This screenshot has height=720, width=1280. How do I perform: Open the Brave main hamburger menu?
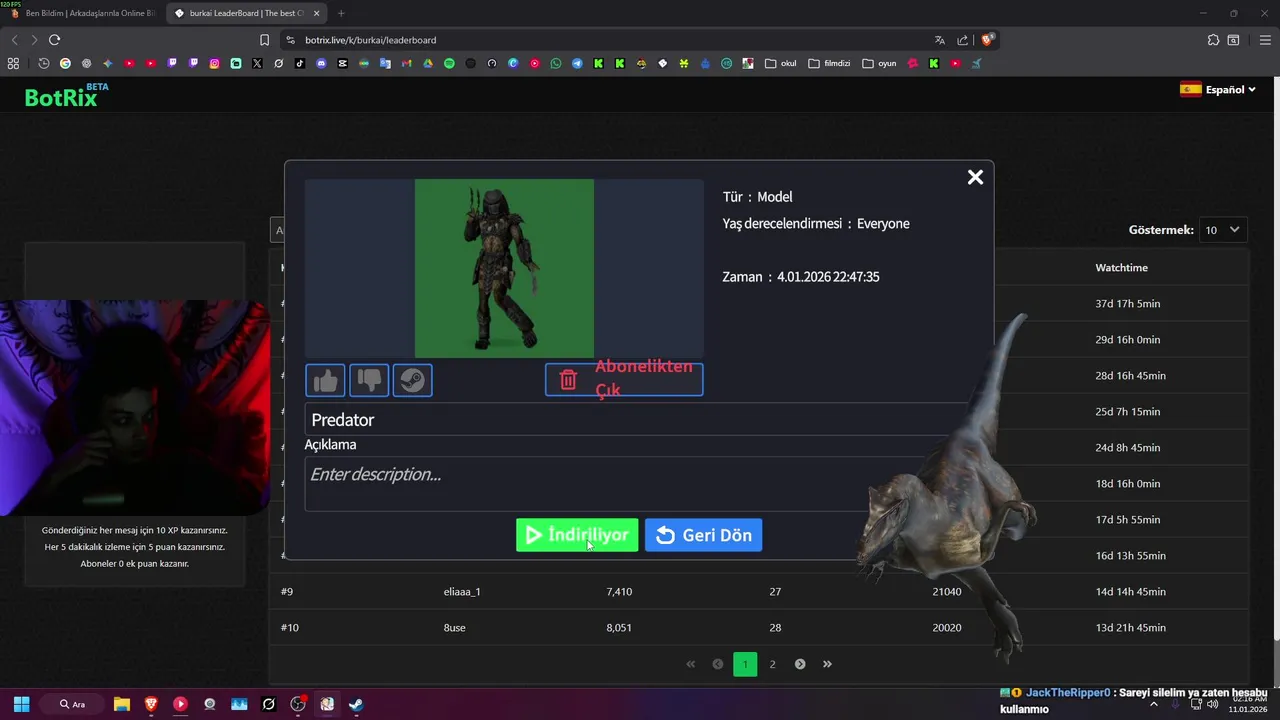[1265, 40]
